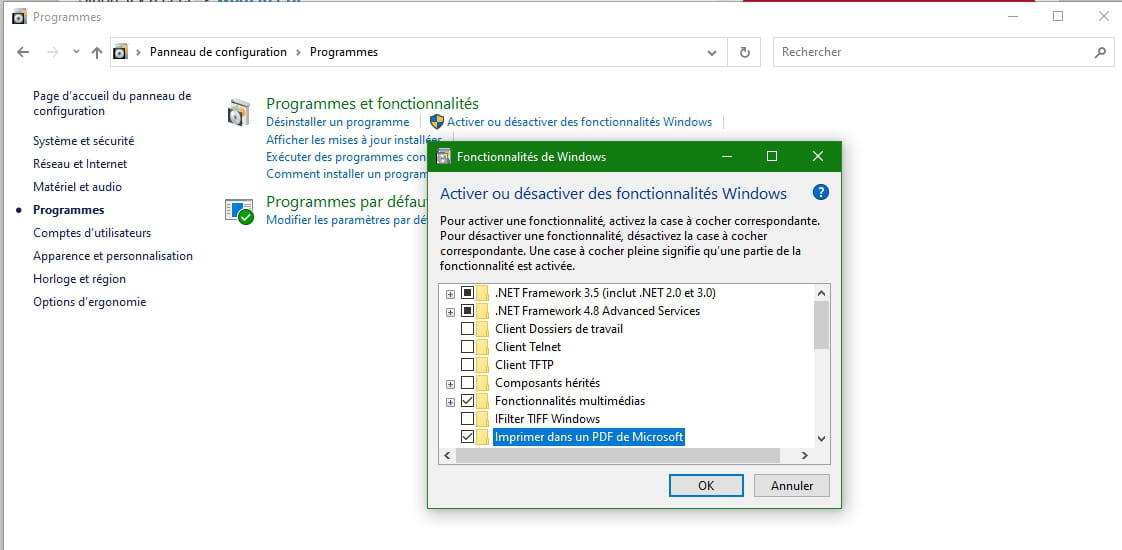Click the Forward arrow navigation button

[52, 52]
